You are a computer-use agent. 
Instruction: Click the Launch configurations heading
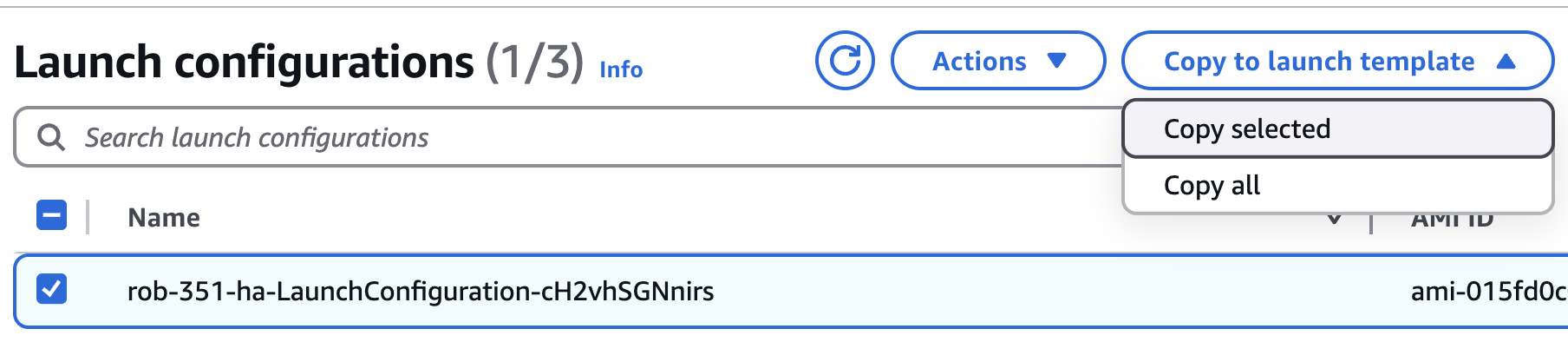(245, 62)
